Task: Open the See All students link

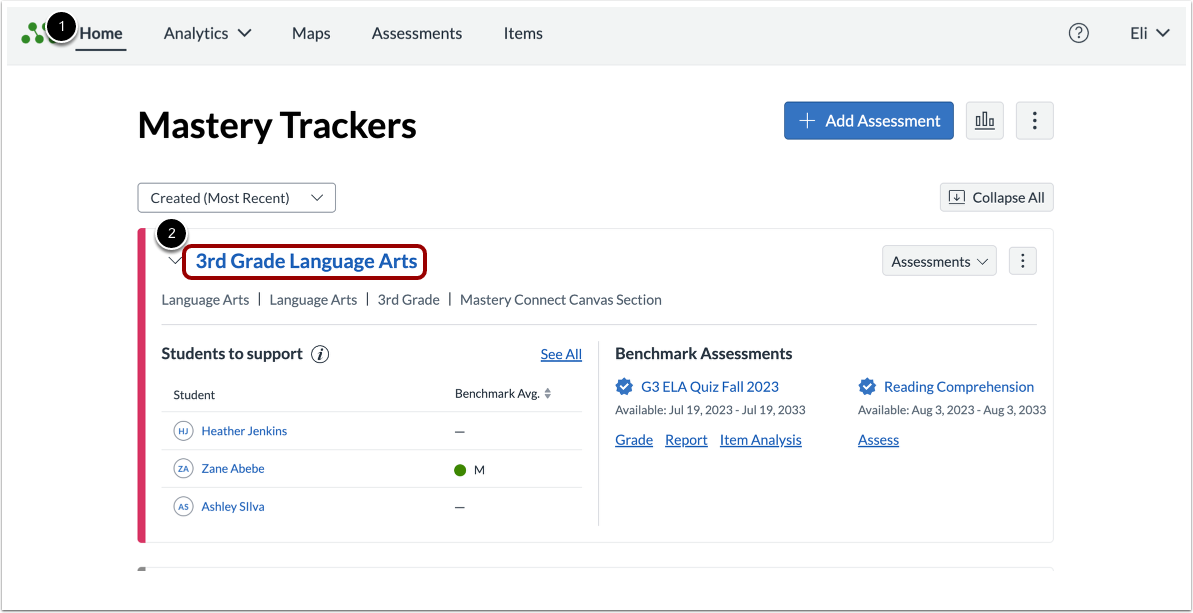Action: [560, 353]
